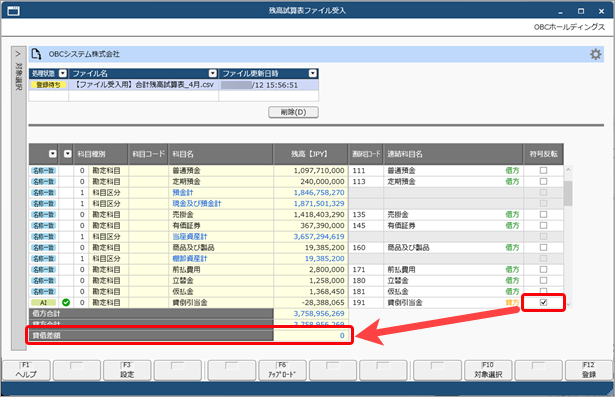Click the AI badge in 貸倒引当金 row
The height and width of the screenshot is (397, 615).
tap(43, 302)
